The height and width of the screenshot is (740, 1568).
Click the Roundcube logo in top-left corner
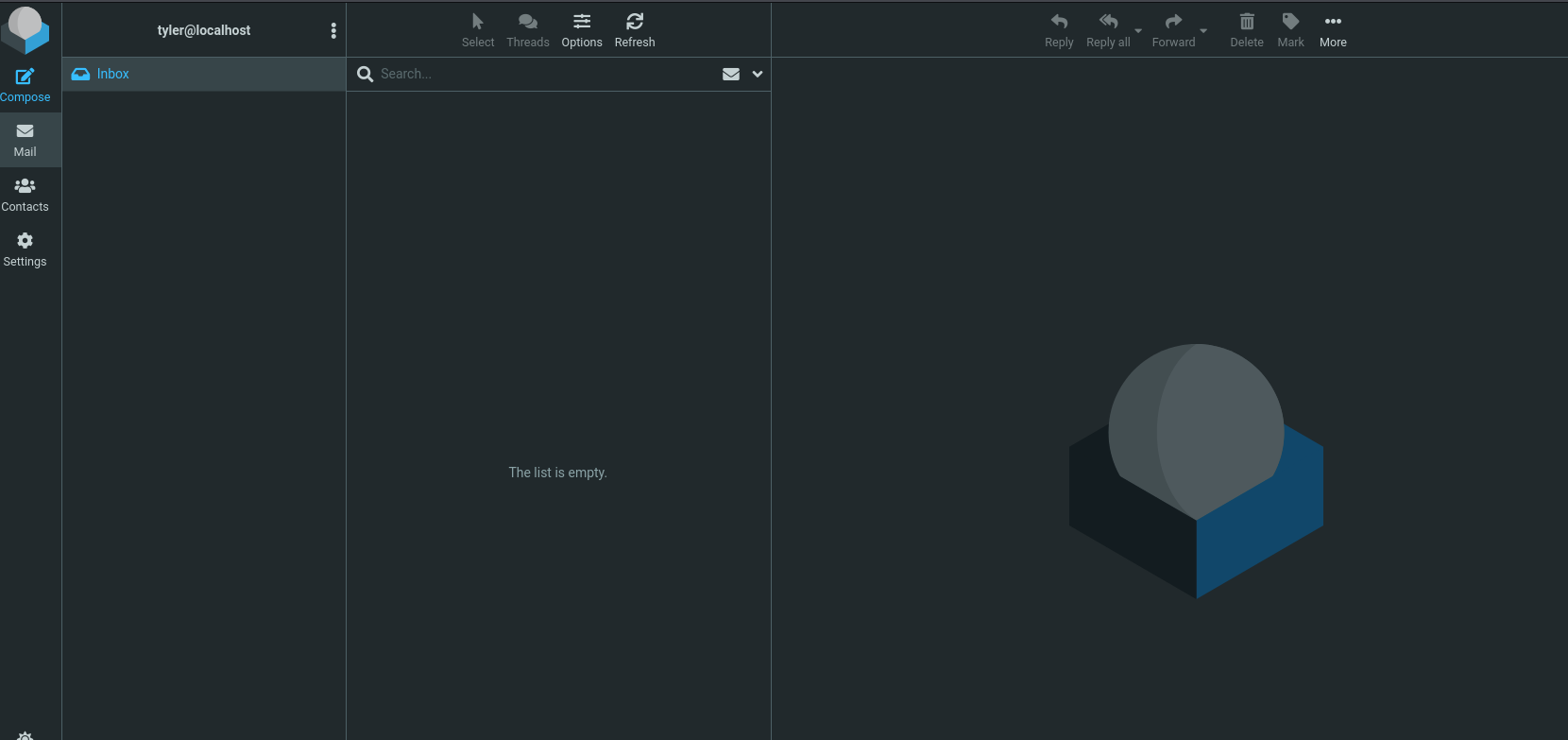(x=26, y=28)
